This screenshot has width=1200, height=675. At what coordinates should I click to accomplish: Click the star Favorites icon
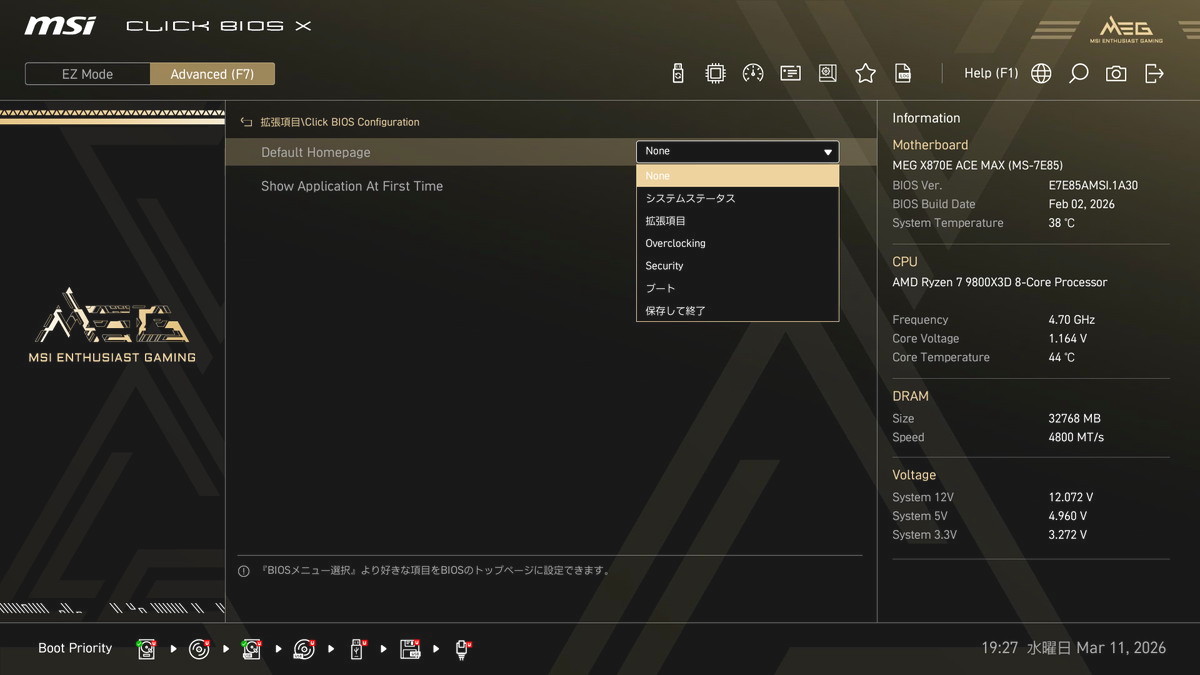pos(866,73)
